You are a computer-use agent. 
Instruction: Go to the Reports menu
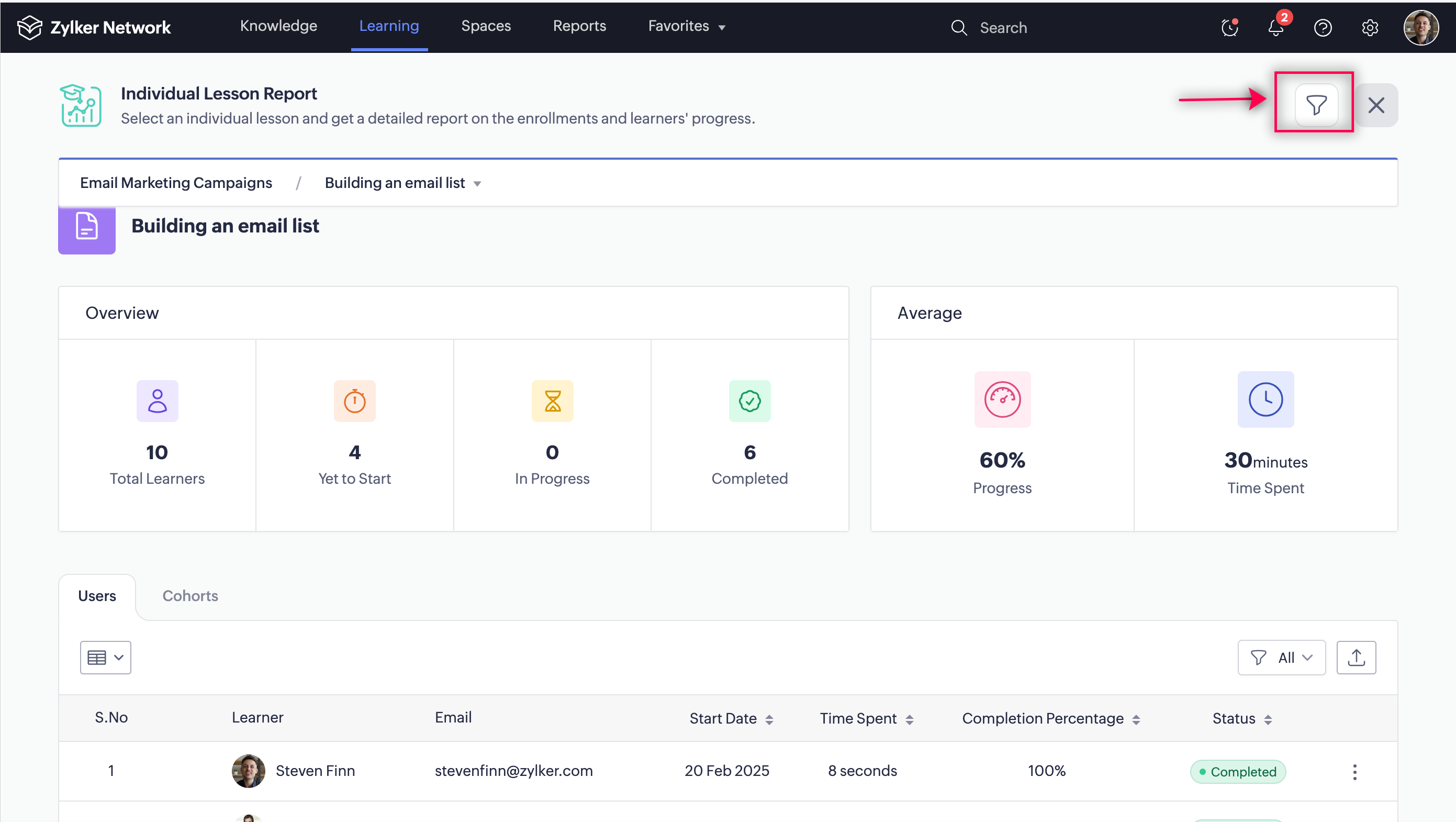pos(579,26)
